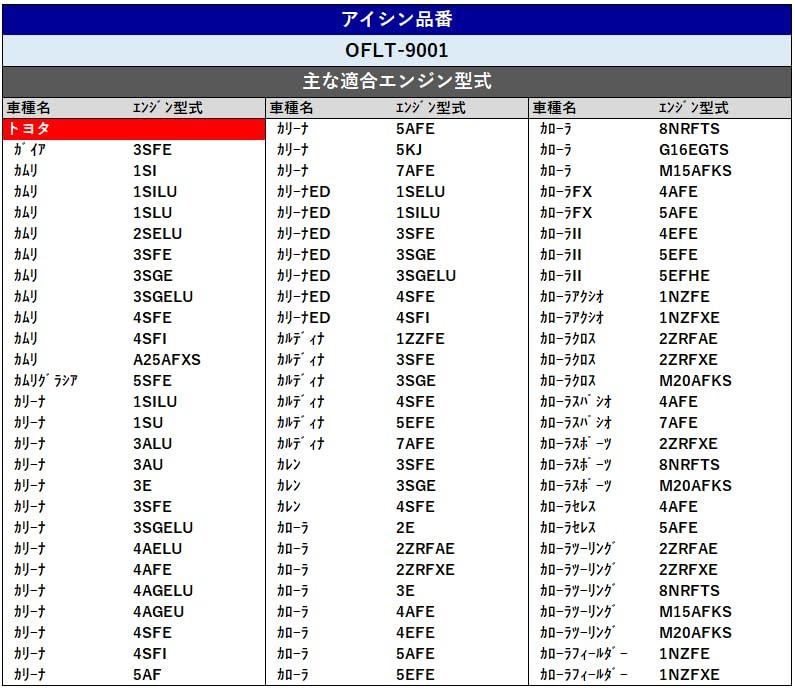The height and width of the screenshot is (689, 795).
Task: Select the ガイア vehicle name cell
Action: [x=30, y=150]
